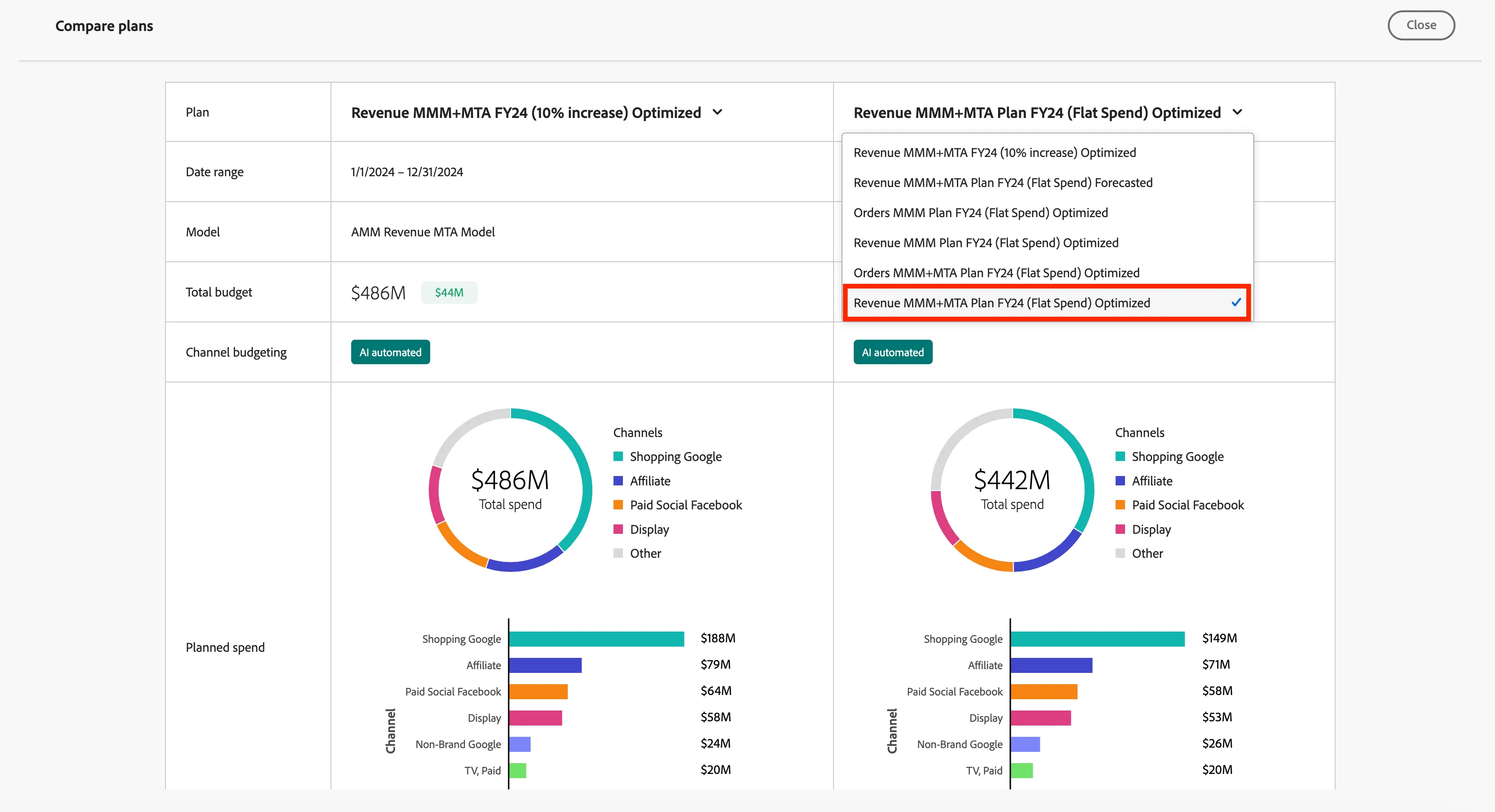
Task: Click the 1/1/2024 – 12/31/2024 date range
Action: coord(407,172)
